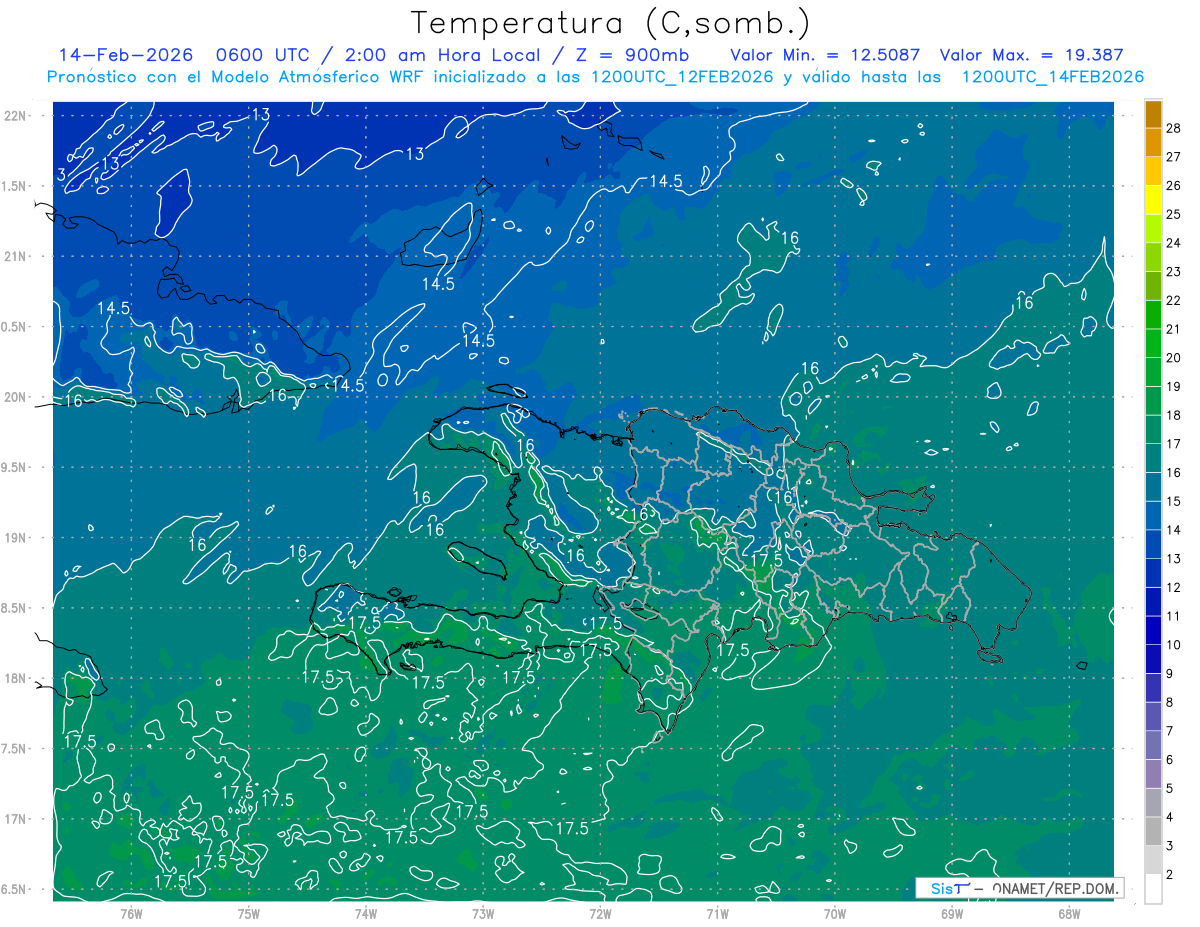Click the "22N" latitude axis label
Image resolution: width=1200 pixels, height=927 pixels.
click(x=16, y=116)
